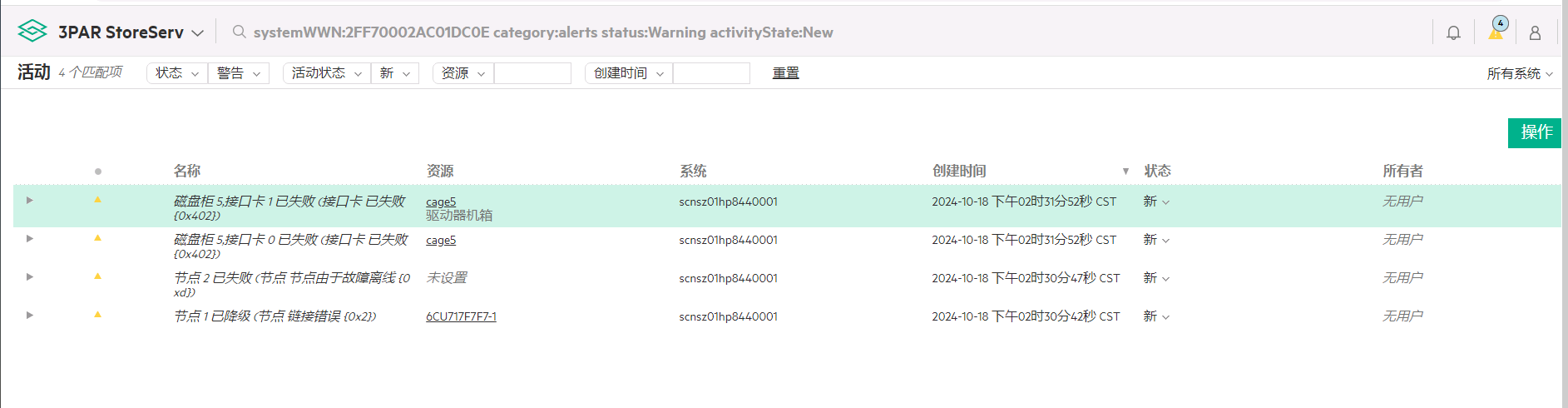Viewport: 1568px width, 408px height.
Task: Click the 资源 filter text input field
Action: pyautogui.click(x=532, y=73)
